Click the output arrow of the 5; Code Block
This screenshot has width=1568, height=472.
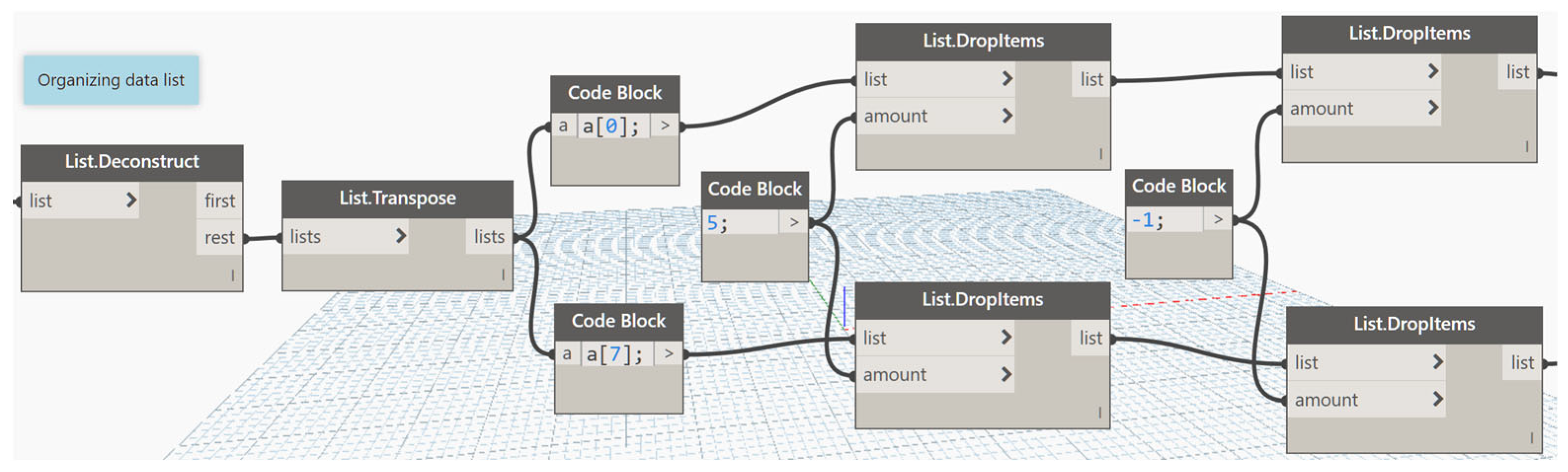click(x=793, y=222)
